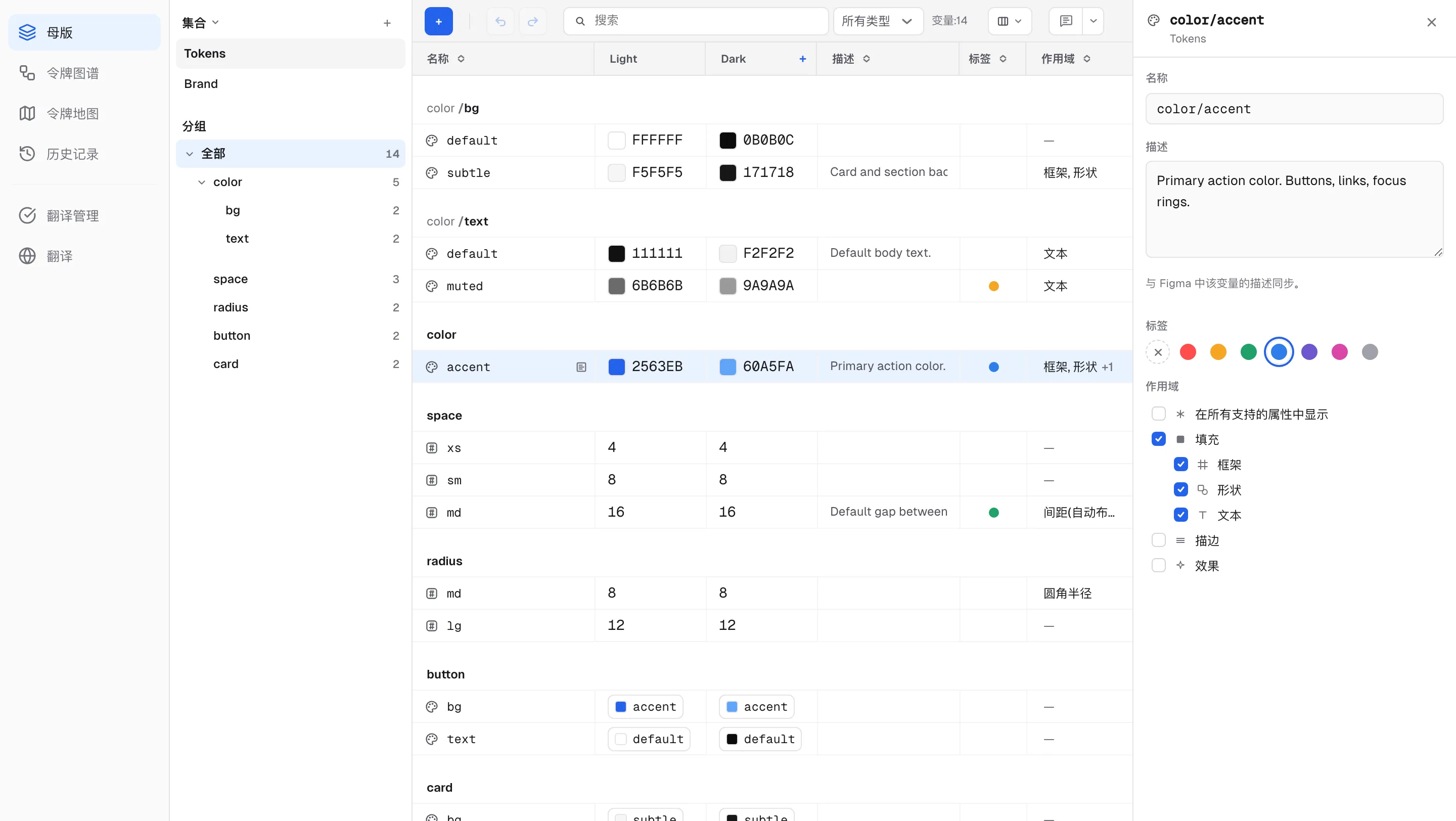Pick the red tag color
The width and height of the screenshot is (1456, 821).
tap(1188, 352)
